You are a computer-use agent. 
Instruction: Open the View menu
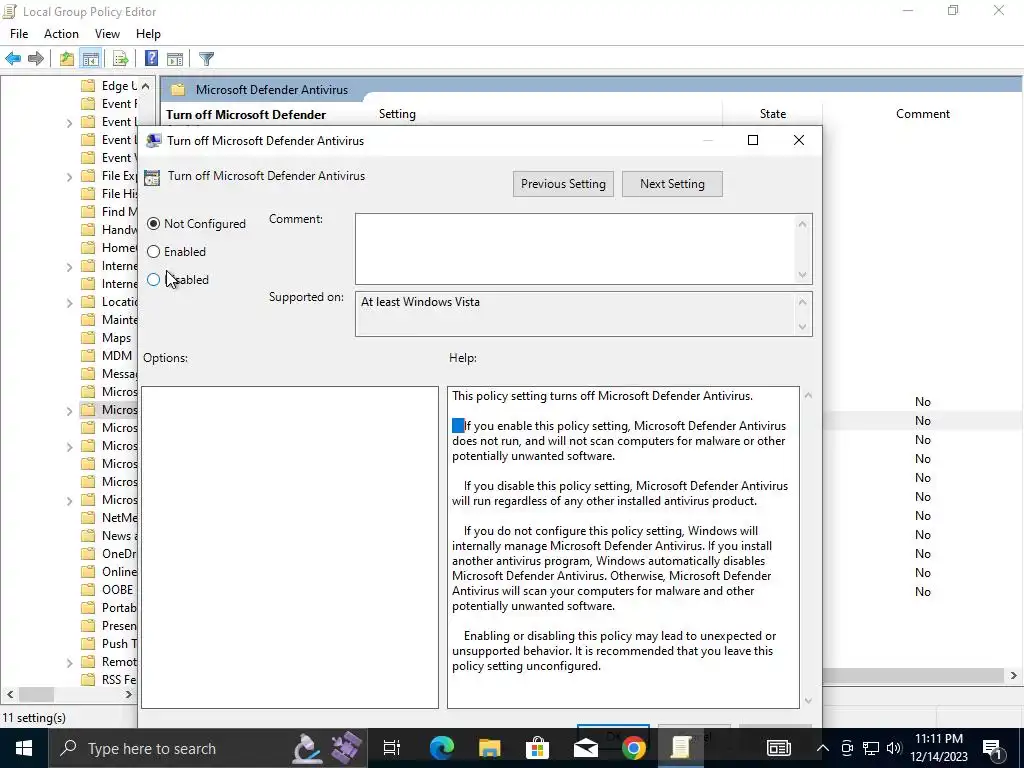(x=107, y=33)
